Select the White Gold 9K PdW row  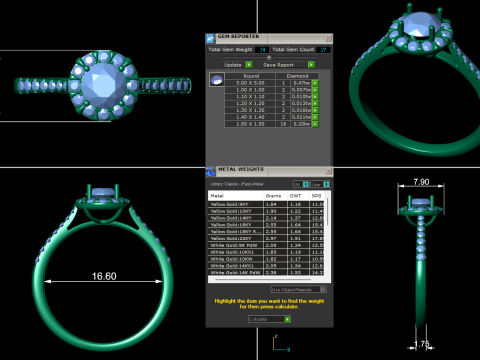pyautogui.click(x=266, y=245)
